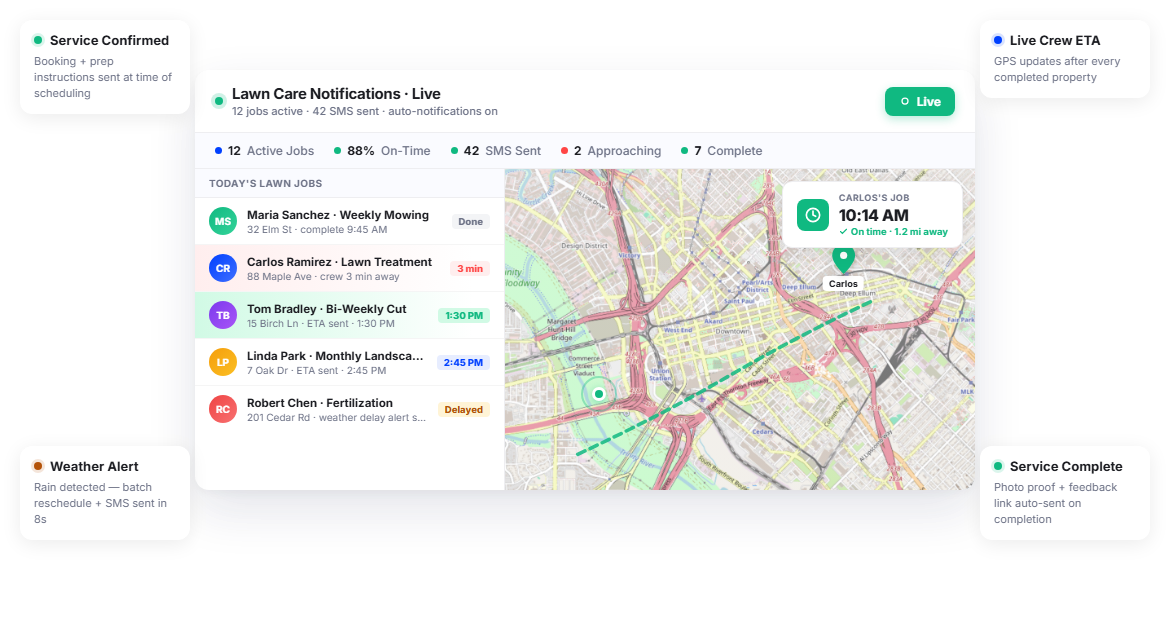Click the blue dot on Live Crew ETA card

pyautogui.click(x=998, y=40)
